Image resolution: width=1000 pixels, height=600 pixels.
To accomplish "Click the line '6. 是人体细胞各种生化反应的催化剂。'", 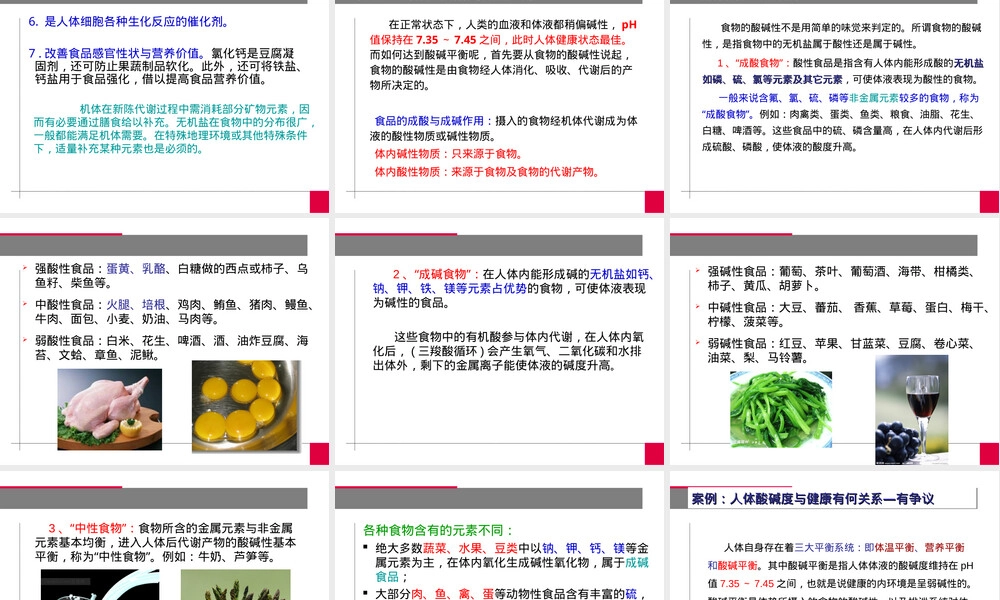I will pyautogui.click(x=129, y=22).
